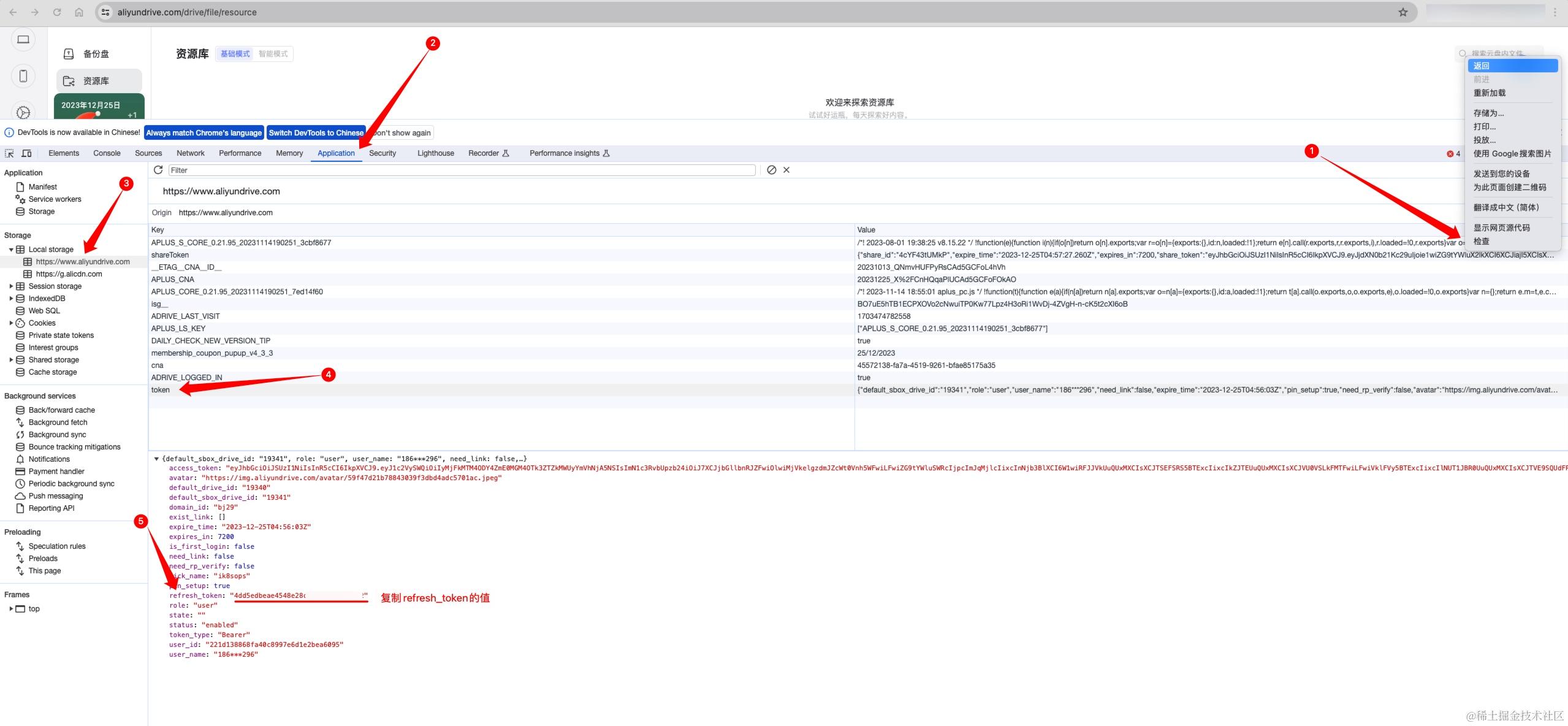The height and width of the screenshot is (726, 1568).
Task: Click the delete selected X icon
Action: pyautogui.click(x=786, y=170)
